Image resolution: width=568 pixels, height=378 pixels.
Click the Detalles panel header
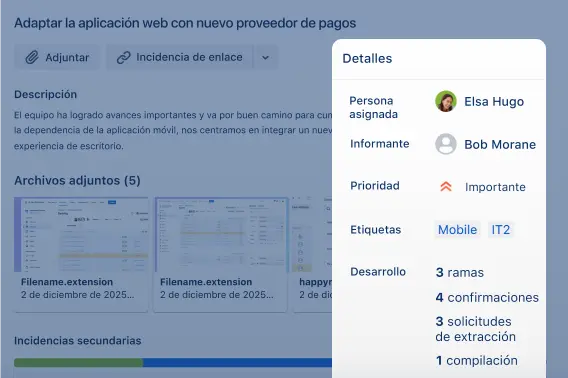pos(367,58)
